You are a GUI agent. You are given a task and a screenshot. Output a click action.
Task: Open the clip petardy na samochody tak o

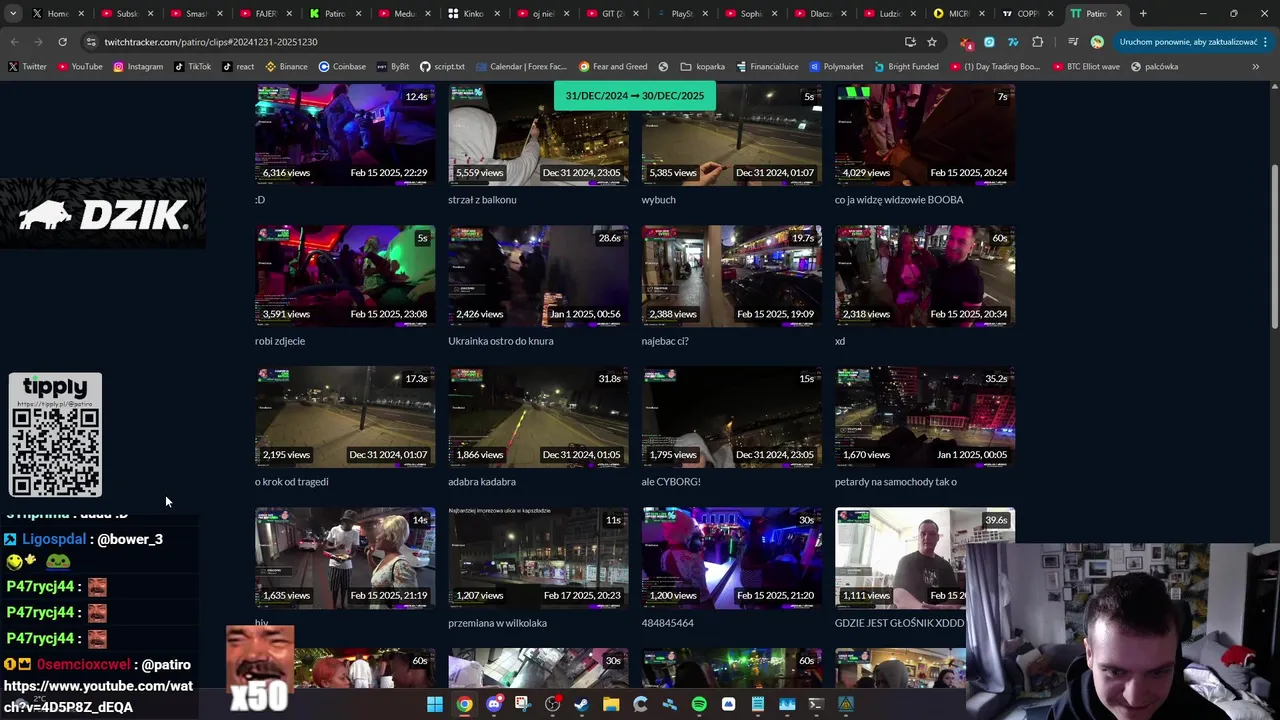[x=925, y=417]
